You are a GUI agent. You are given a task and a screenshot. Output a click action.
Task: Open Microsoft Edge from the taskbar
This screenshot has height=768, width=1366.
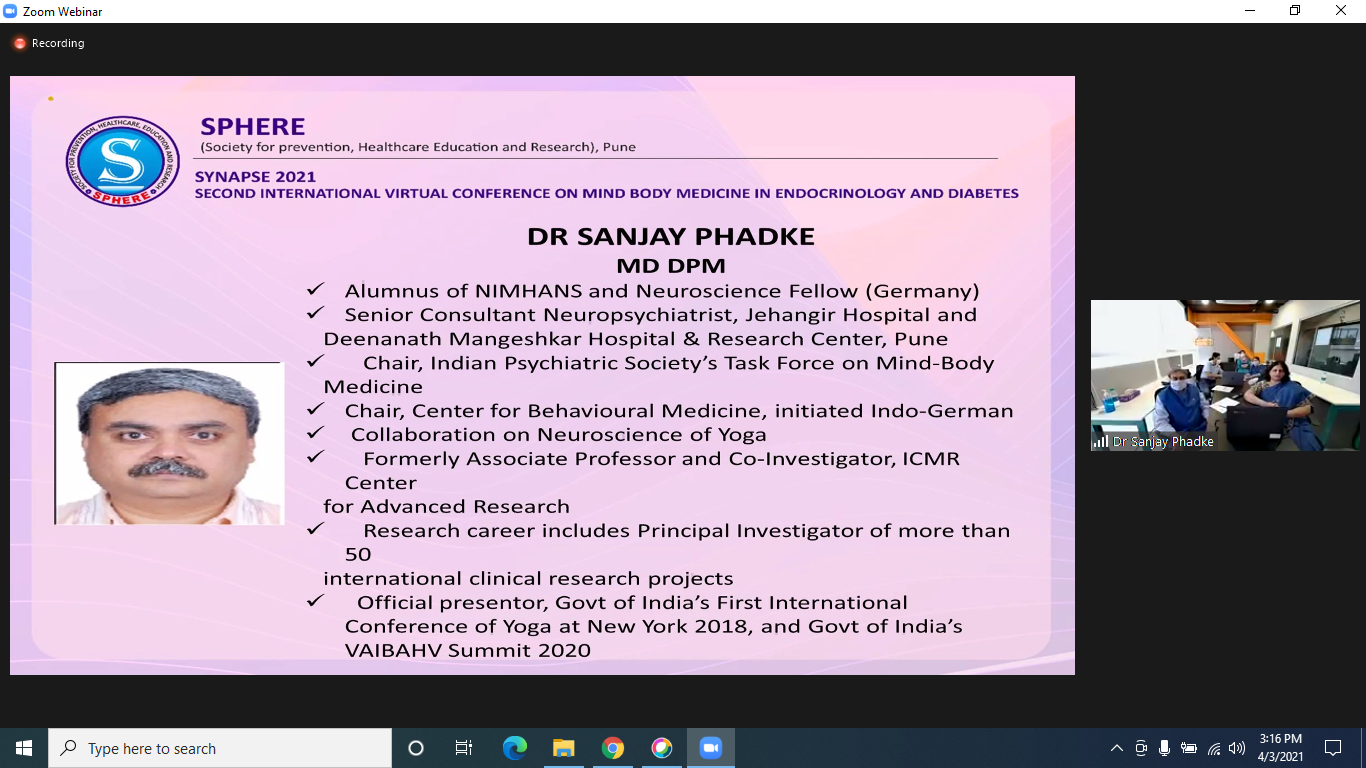point(515,748)
